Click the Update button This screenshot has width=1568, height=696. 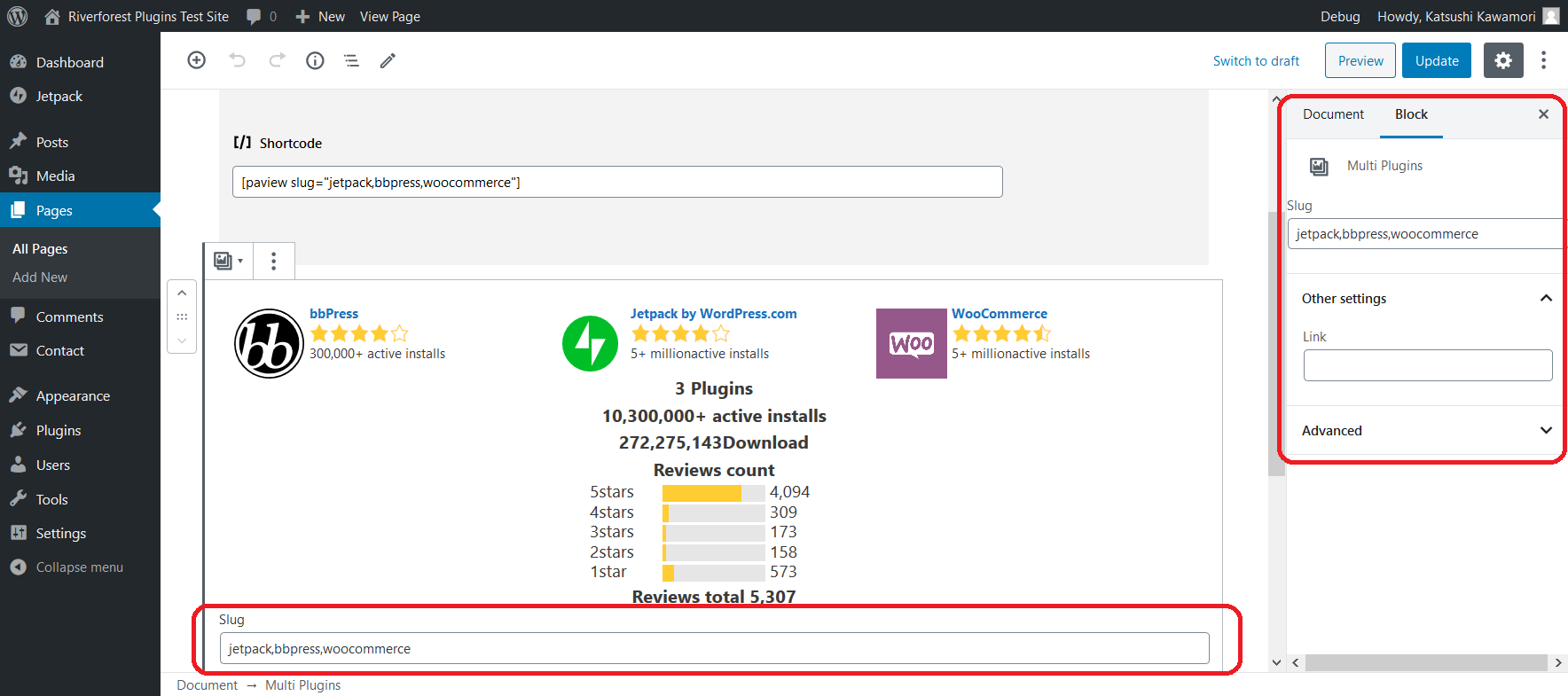[1437, 60]
